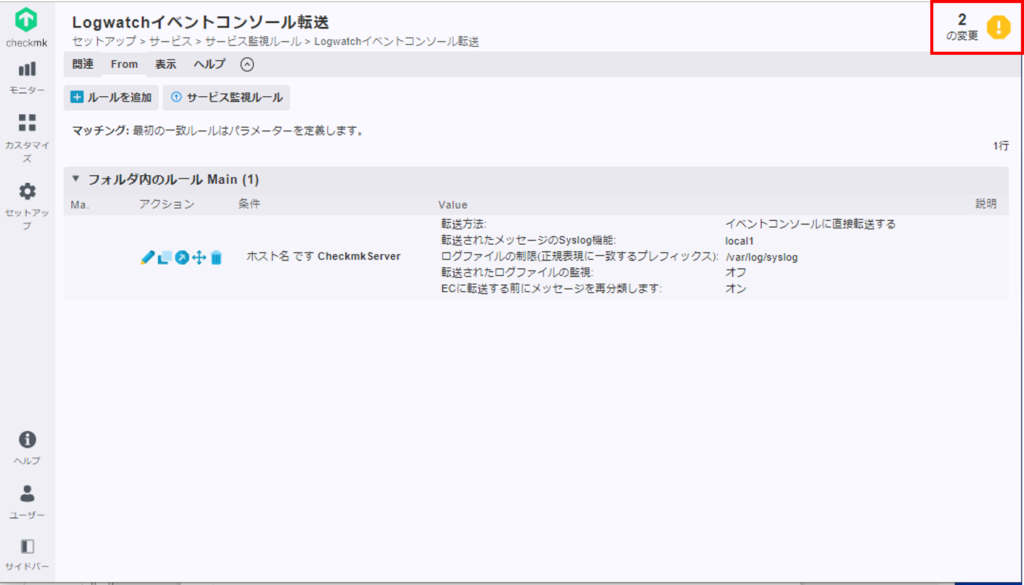The image size is (1024, 585).
Task: Collapse the フォルダ内のルール Main (1) section
Action: (x=76, y=178)
